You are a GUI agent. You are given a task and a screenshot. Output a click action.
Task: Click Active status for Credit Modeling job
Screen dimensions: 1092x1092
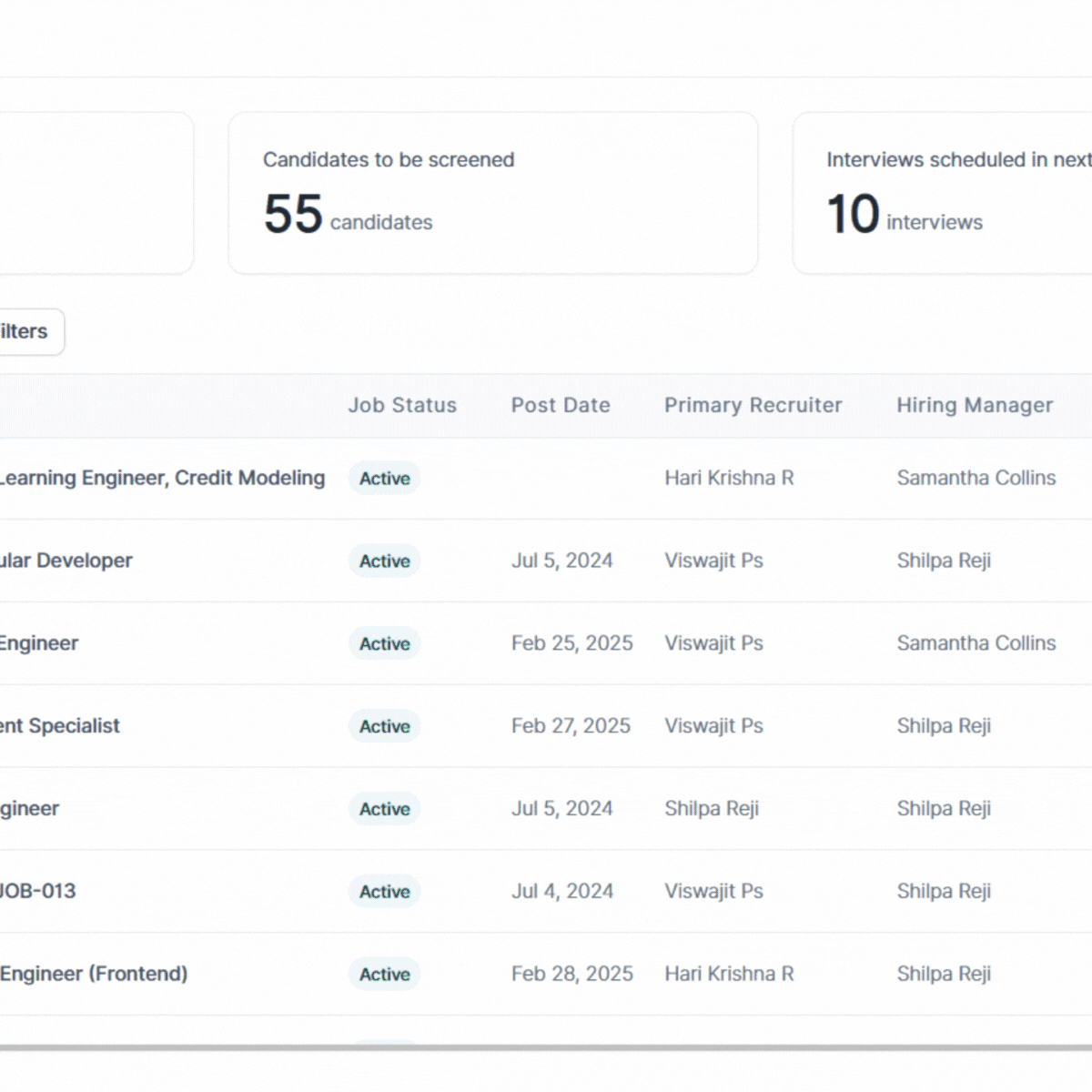click(x=384, y=479)
